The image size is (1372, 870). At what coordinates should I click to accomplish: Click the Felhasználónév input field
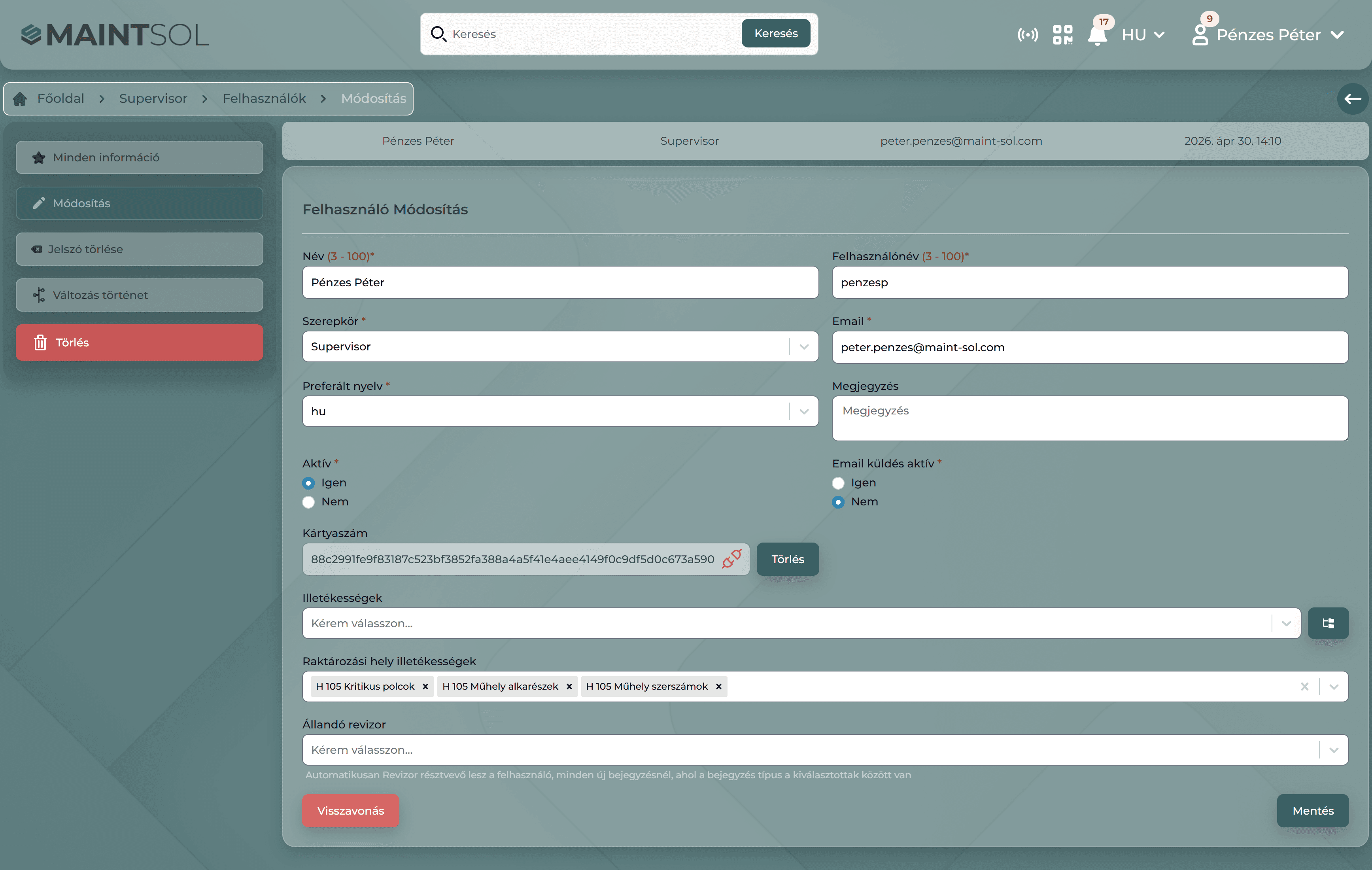(x=1090, y=283)
